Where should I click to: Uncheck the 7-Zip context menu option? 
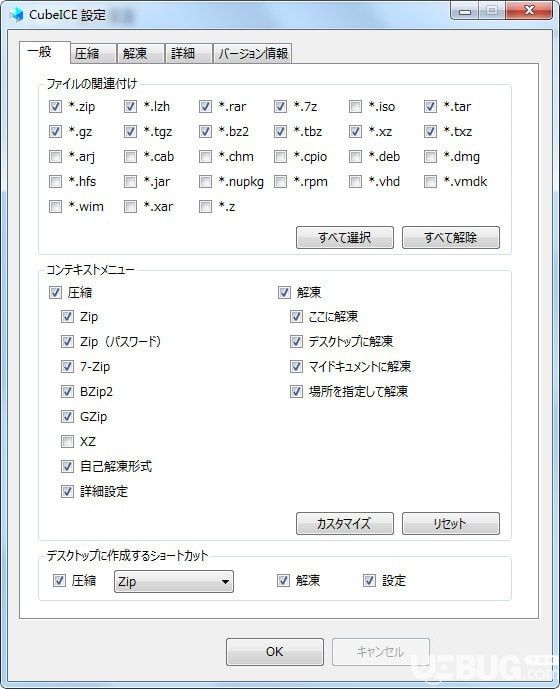point(67,366)
